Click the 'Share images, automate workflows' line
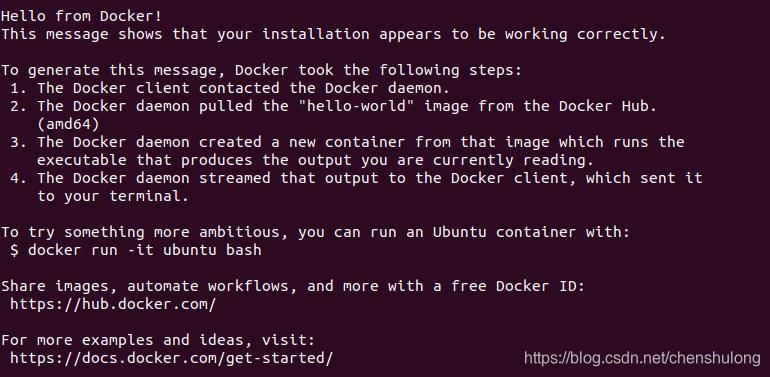 point(293,286)
